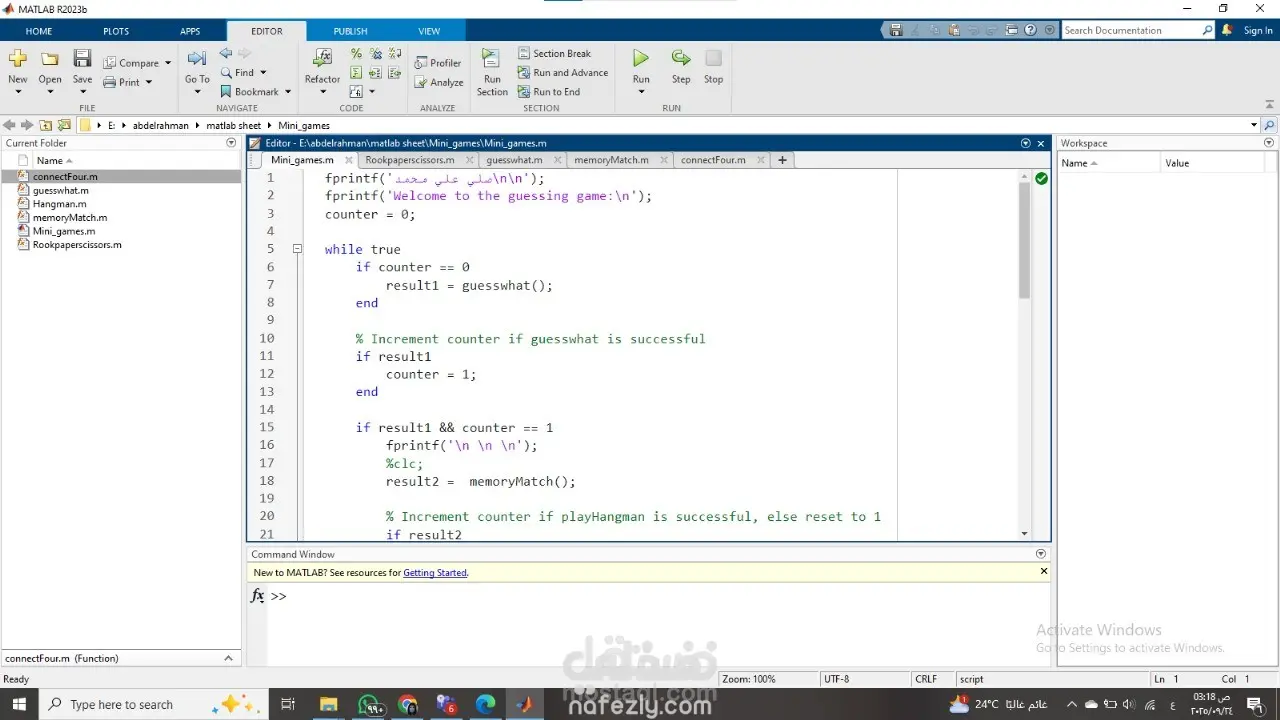Click the back navigation arrow in Navigate group
Viewport: 1280px width, 720px height.
[225, 53]
